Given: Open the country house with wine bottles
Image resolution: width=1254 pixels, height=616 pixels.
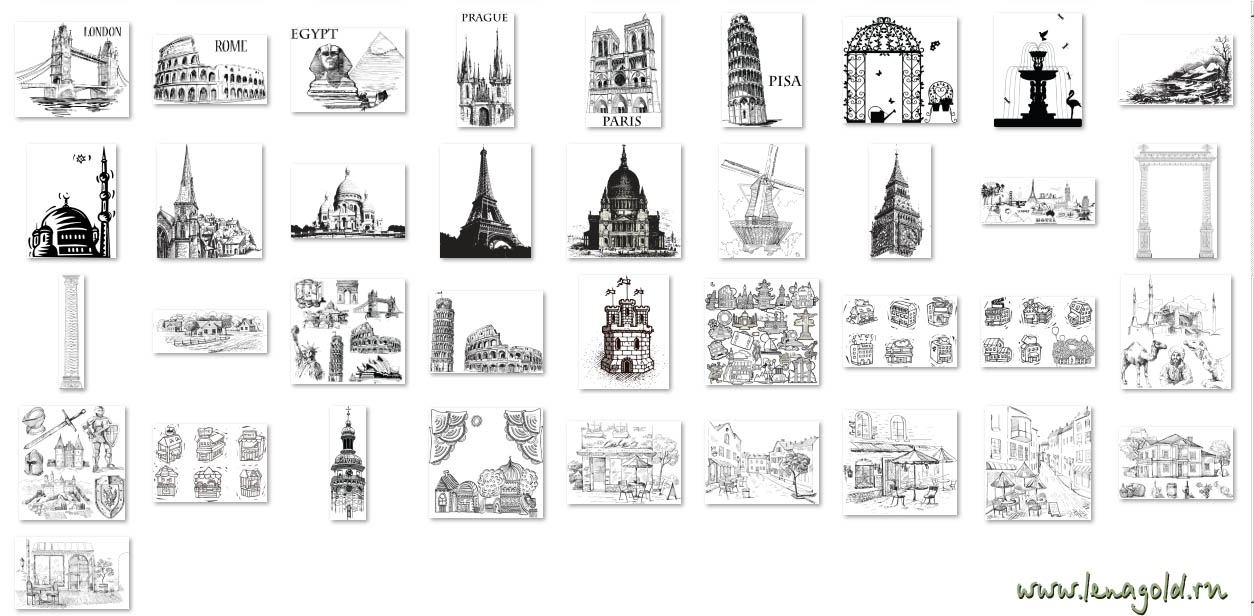Looking at the screenshot, I should point(1175,462).
